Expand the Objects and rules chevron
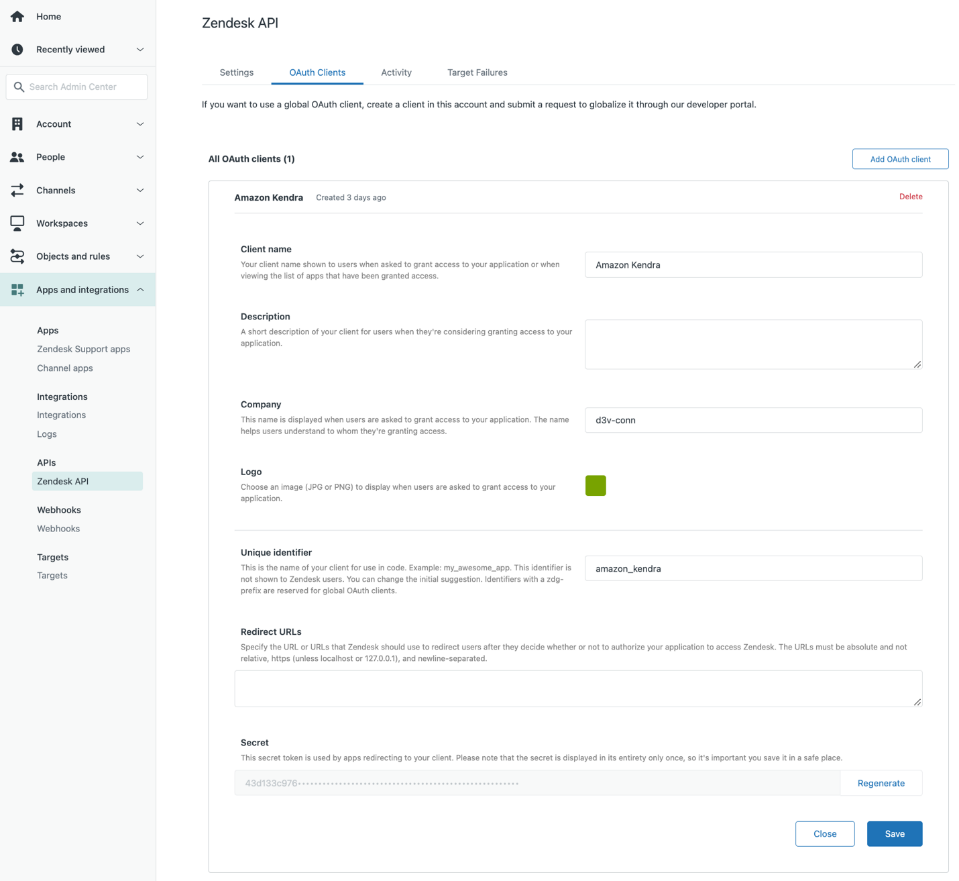The image size is (959, 881). click(x=140, y=256)
